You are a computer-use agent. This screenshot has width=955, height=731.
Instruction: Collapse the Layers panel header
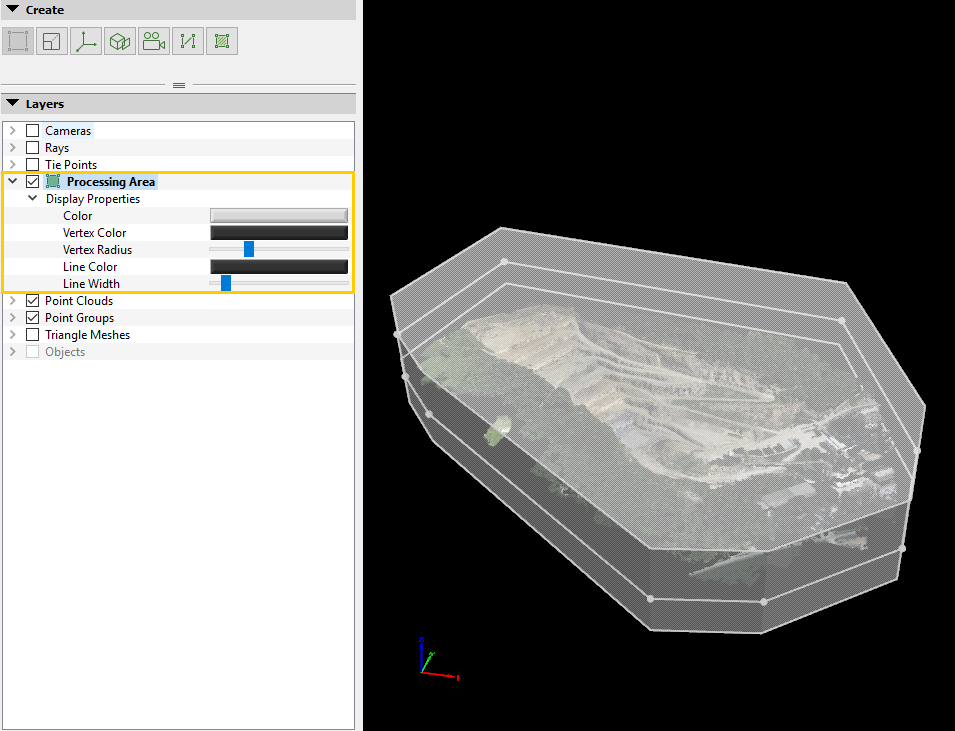coord(10,103)
